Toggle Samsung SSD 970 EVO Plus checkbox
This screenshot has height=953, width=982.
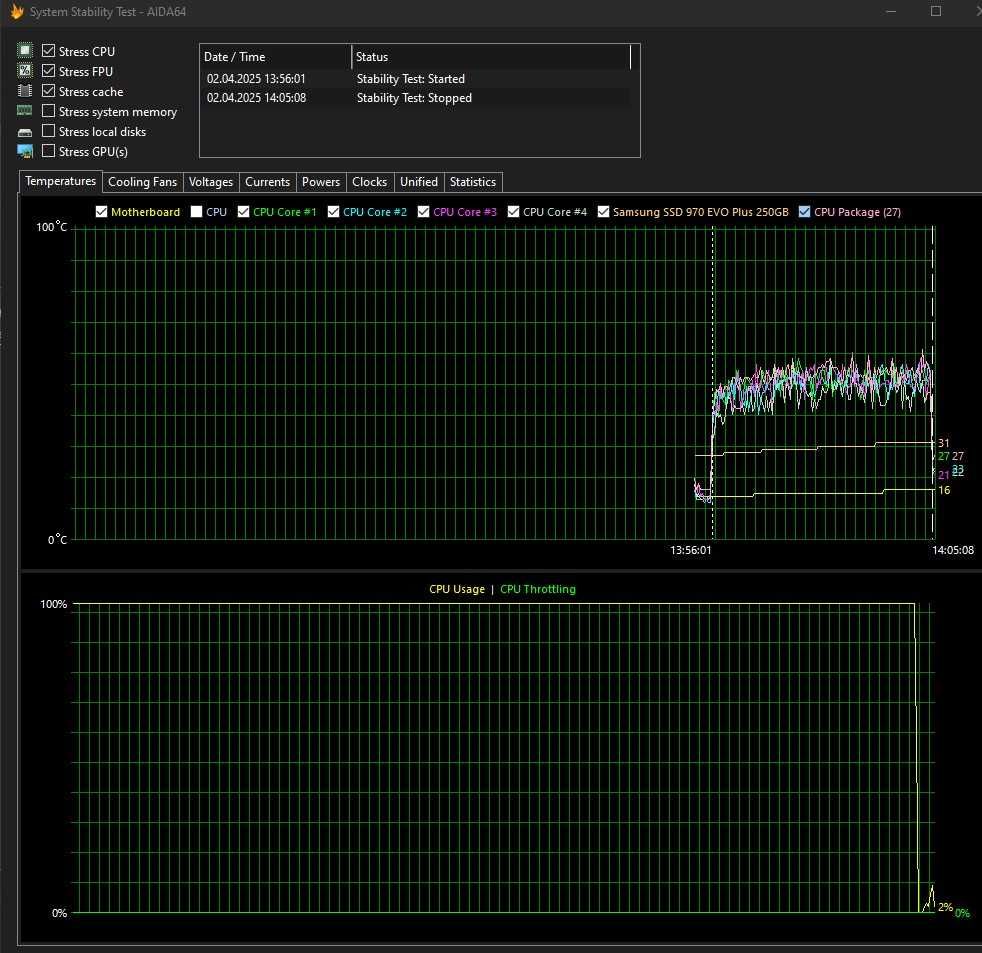click(x=603, y=212)
